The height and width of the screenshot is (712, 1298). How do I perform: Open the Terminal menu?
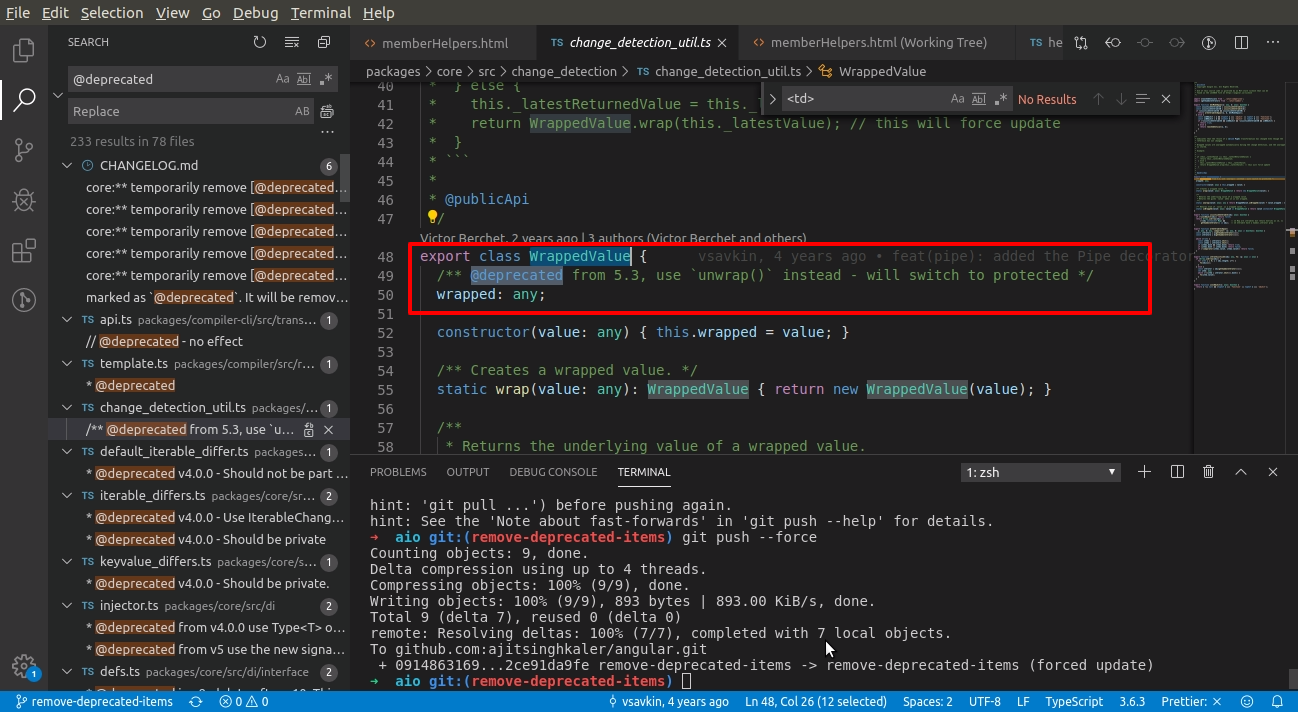[x=320, y=13]
